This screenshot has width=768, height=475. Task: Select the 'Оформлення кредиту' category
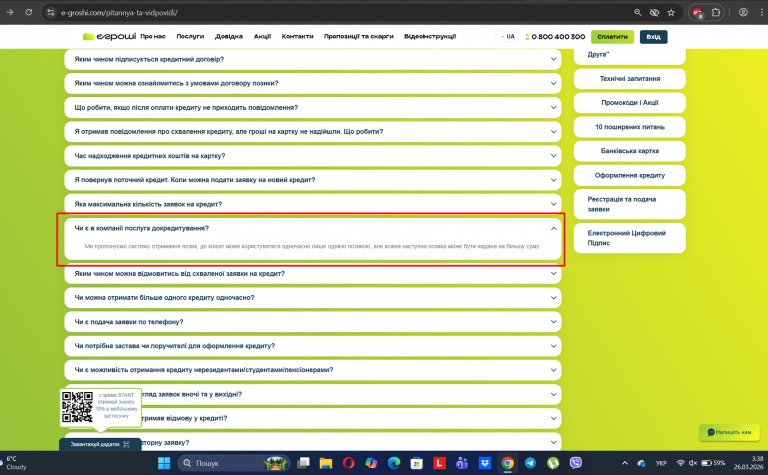click(629, 175)
